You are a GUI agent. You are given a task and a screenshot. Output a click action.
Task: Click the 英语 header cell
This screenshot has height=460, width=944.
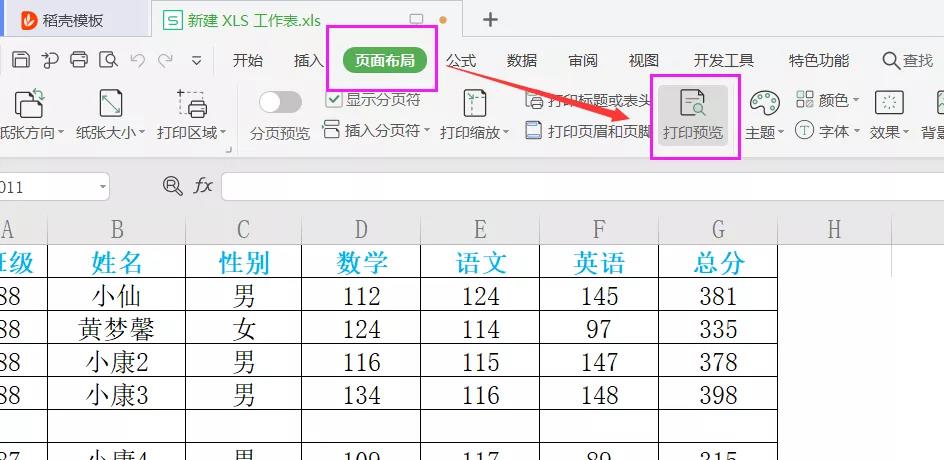click(600, 262)
